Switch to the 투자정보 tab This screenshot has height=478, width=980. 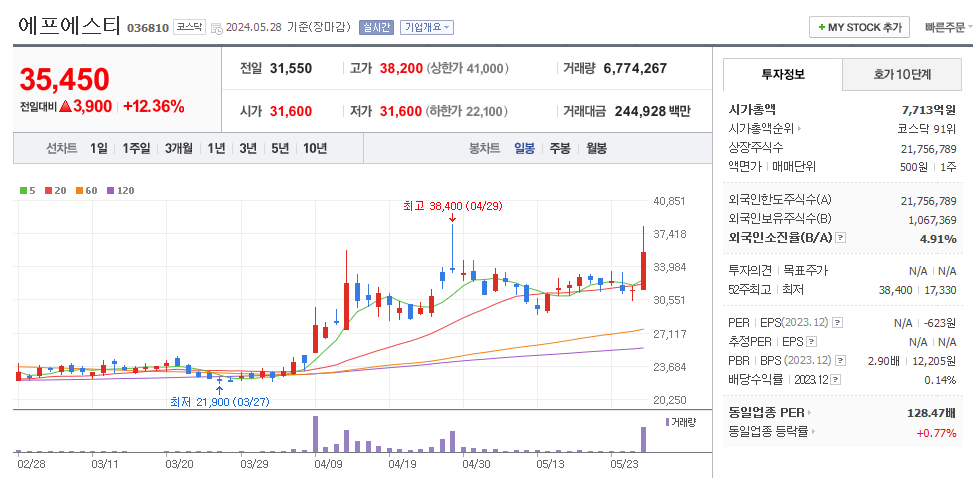[x=782, y=74]
